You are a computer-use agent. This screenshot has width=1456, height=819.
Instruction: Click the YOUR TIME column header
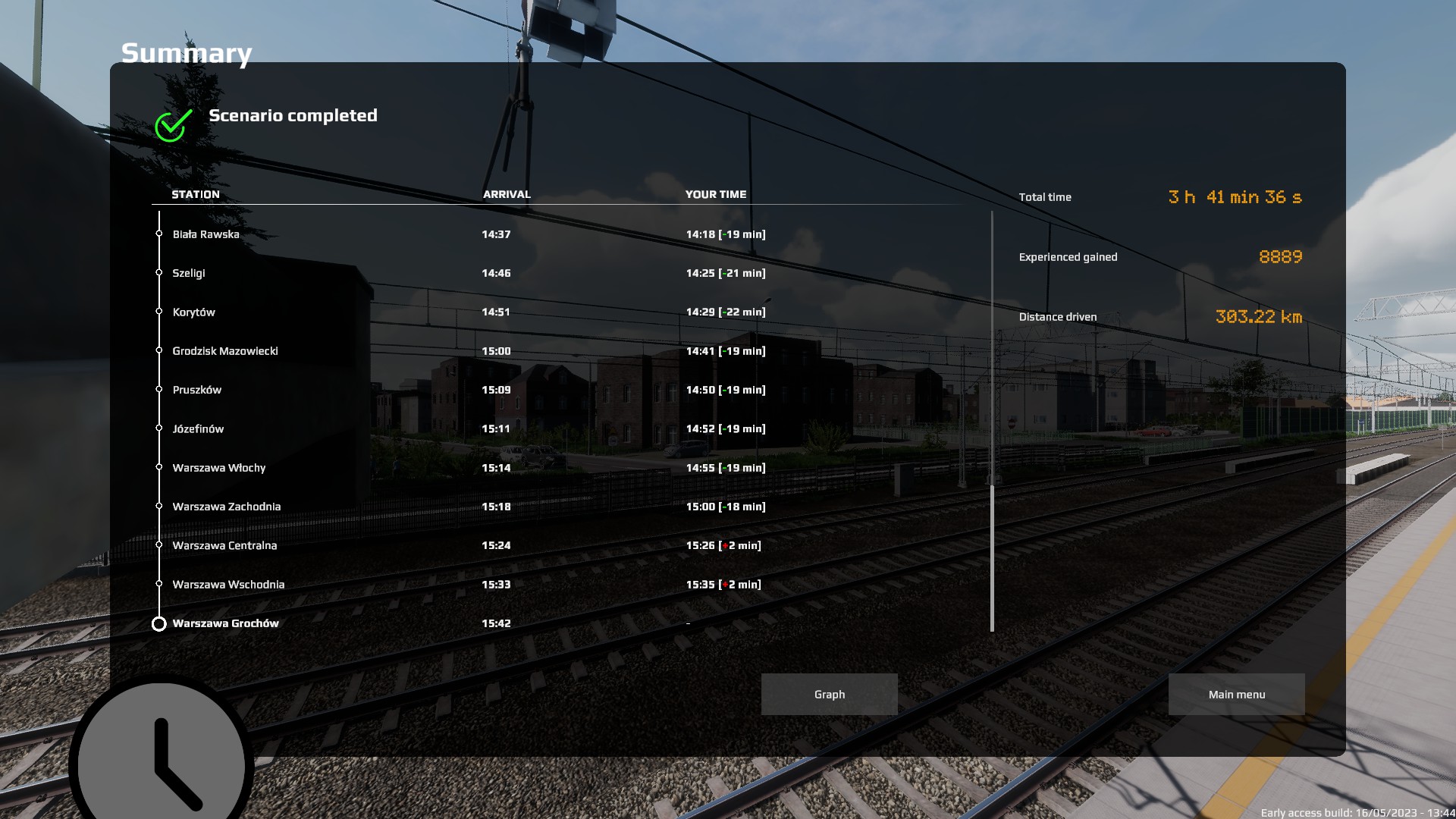pyautogui.click(x=716, y=194)
